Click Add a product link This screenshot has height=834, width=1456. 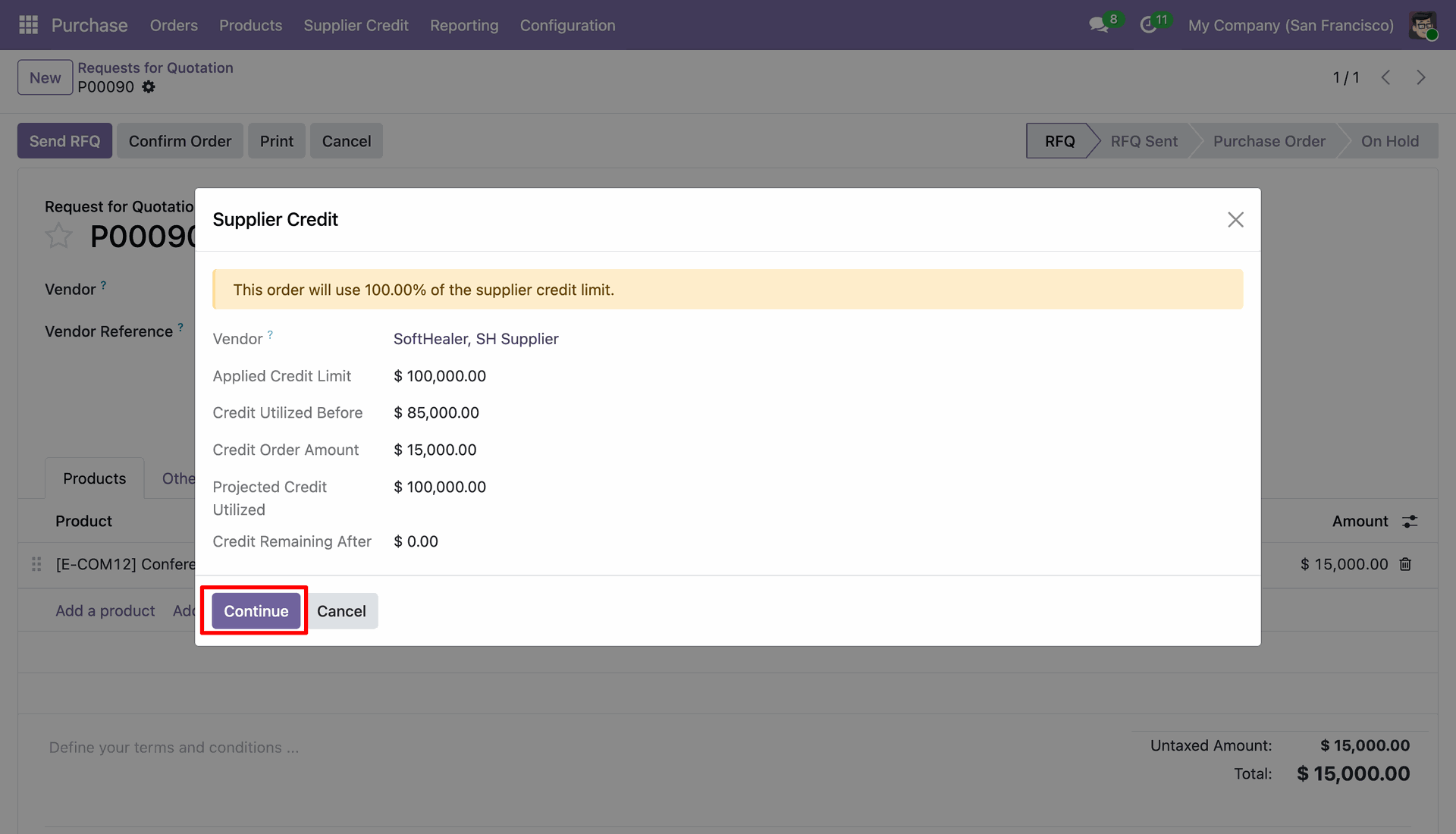pyautogui.click(x=105, y=611)
